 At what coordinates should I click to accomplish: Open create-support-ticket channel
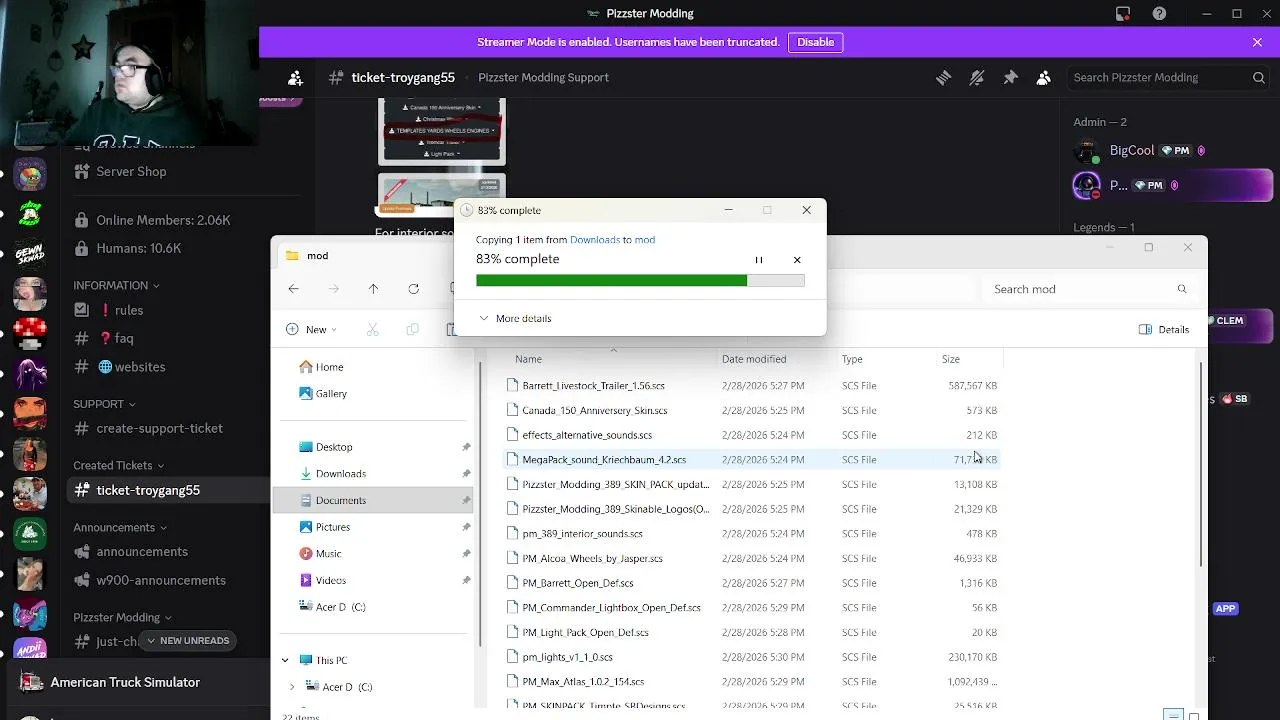[x=158, y=428]
